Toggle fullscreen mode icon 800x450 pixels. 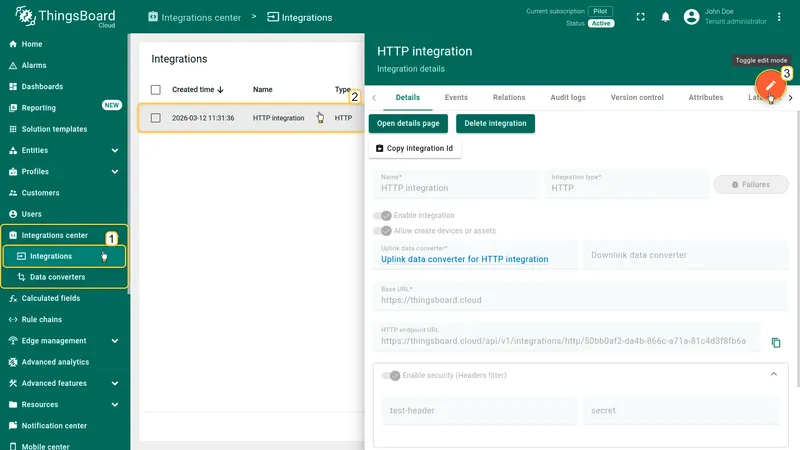click(640, 17)
